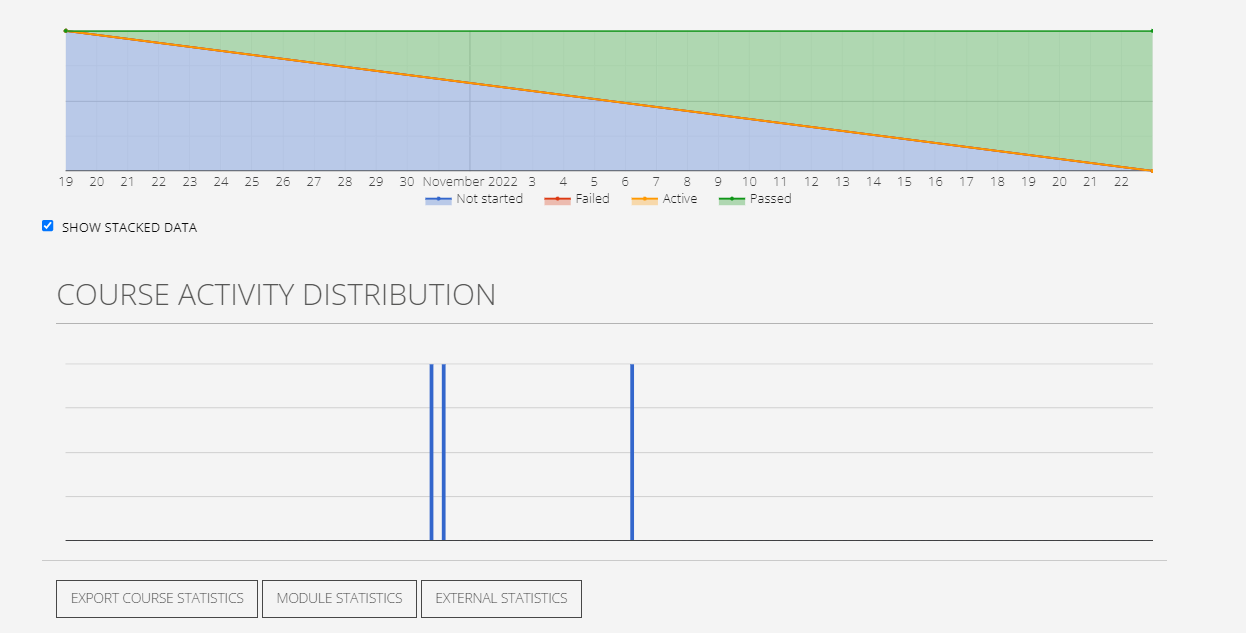This screenshot has width=1246, height=633.
Task: Click the blue Not started legend swatch
Action: tap(438, 200)
